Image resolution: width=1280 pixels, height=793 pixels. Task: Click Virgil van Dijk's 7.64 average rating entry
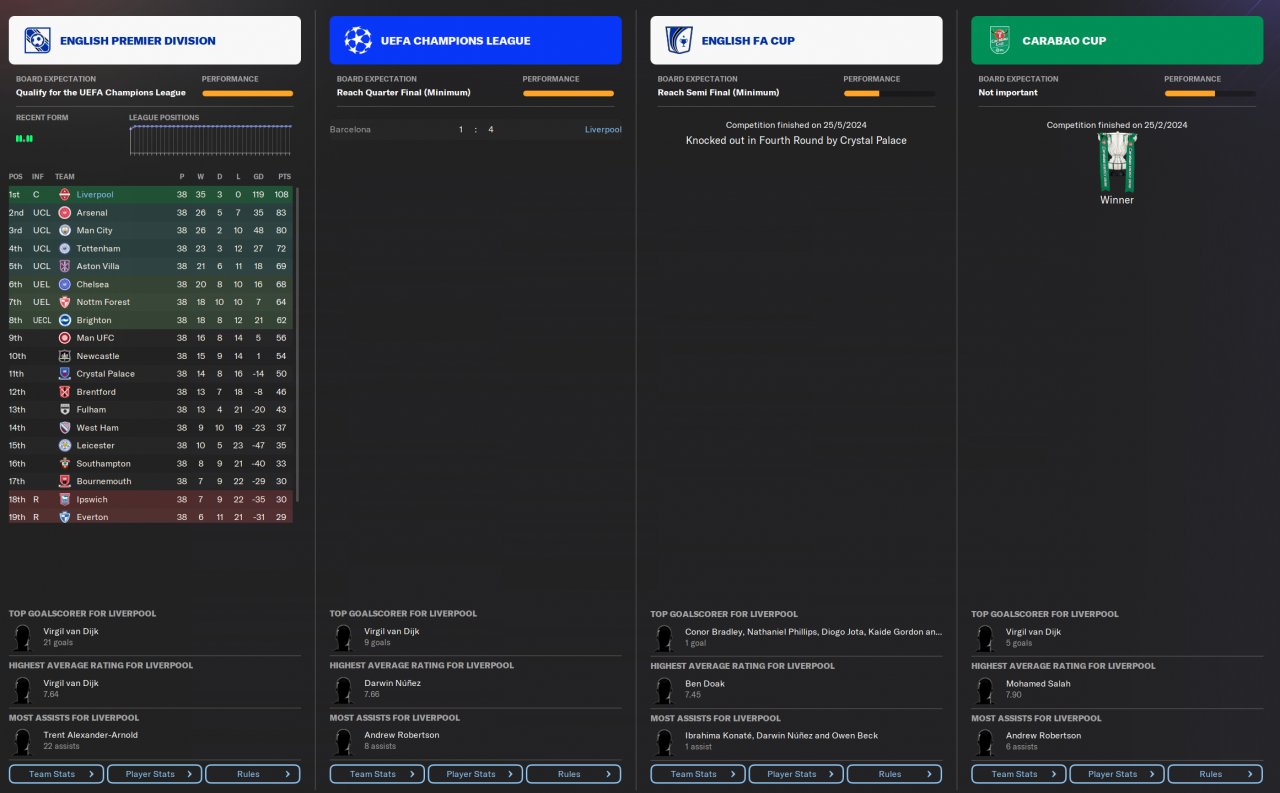click(x=155, y=689)
